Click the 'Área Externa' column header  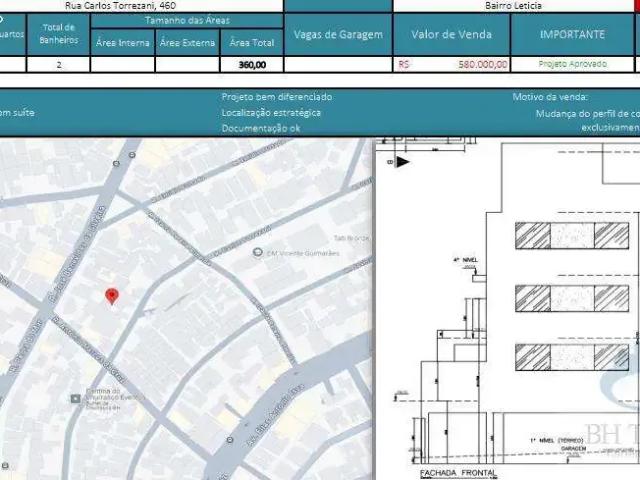187,42
